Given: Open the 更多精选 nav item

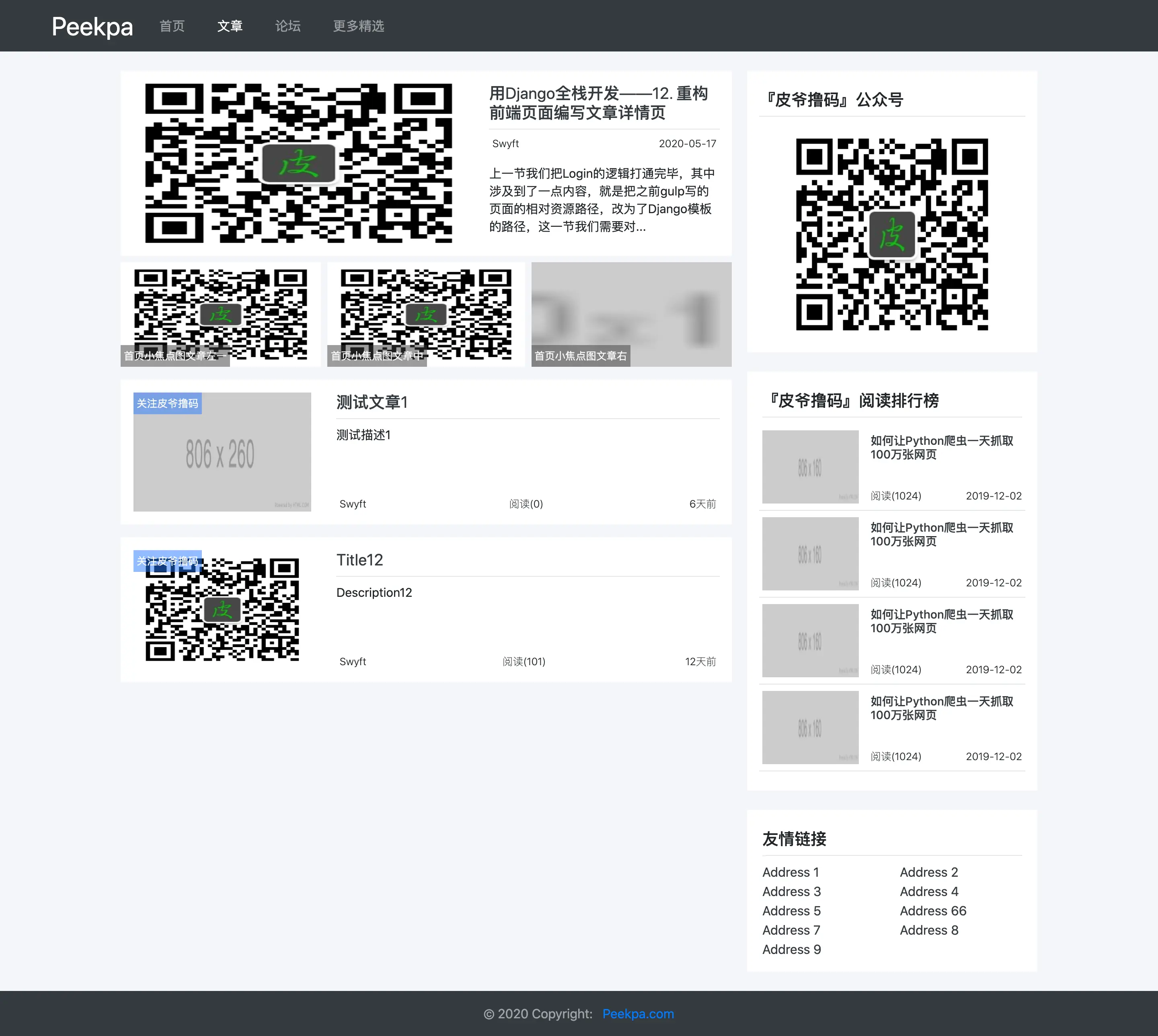Looking at the screenshot, I should click(359, 26).
